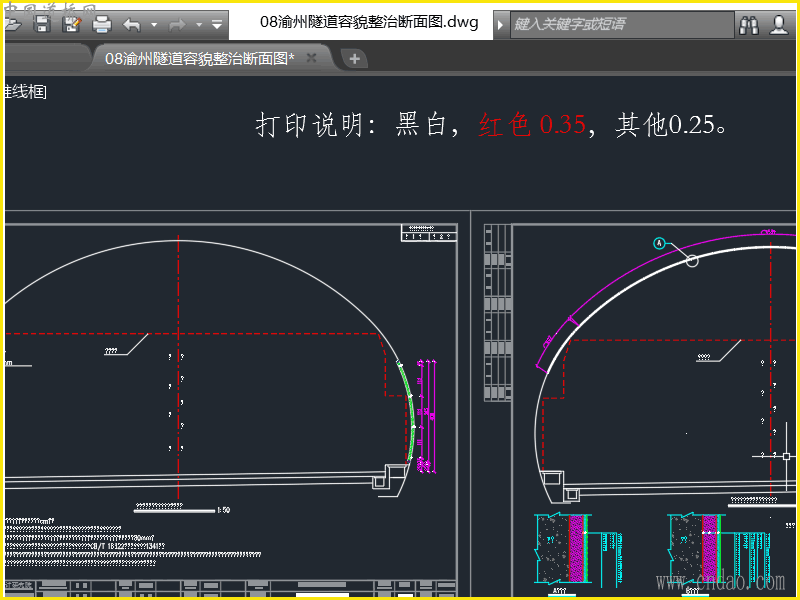Click the Save icon in quick access toolbar
800x600 pixels.
tap(42, 24)
